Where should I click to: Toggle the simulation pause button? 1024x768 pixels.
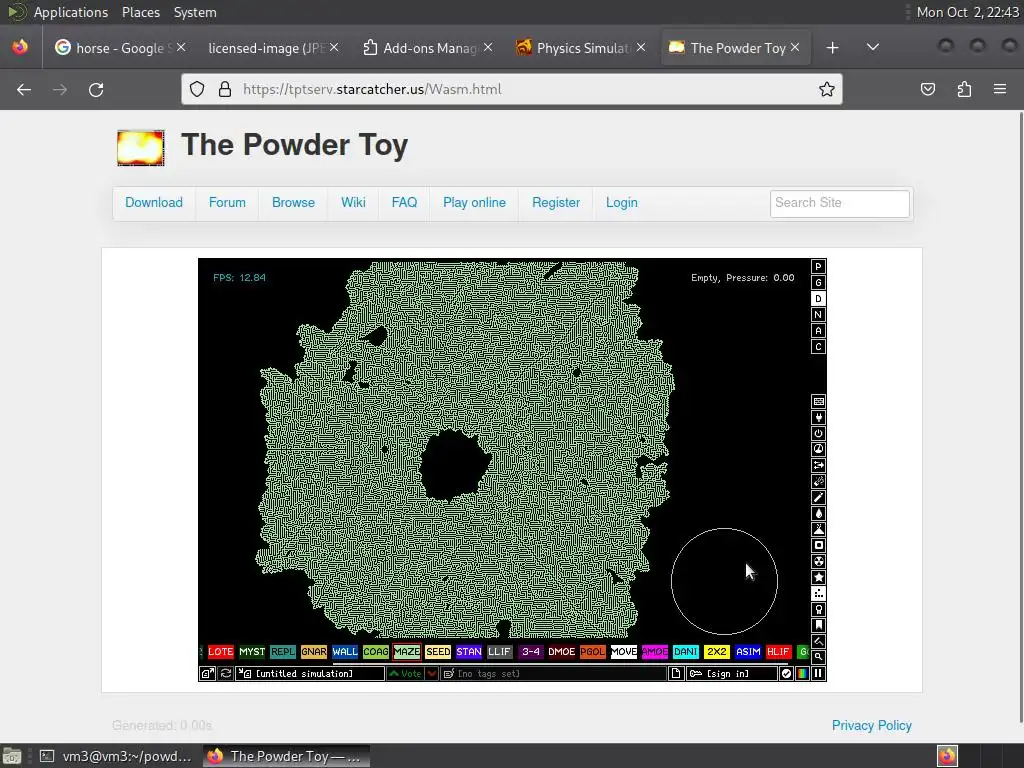(818, 673)
